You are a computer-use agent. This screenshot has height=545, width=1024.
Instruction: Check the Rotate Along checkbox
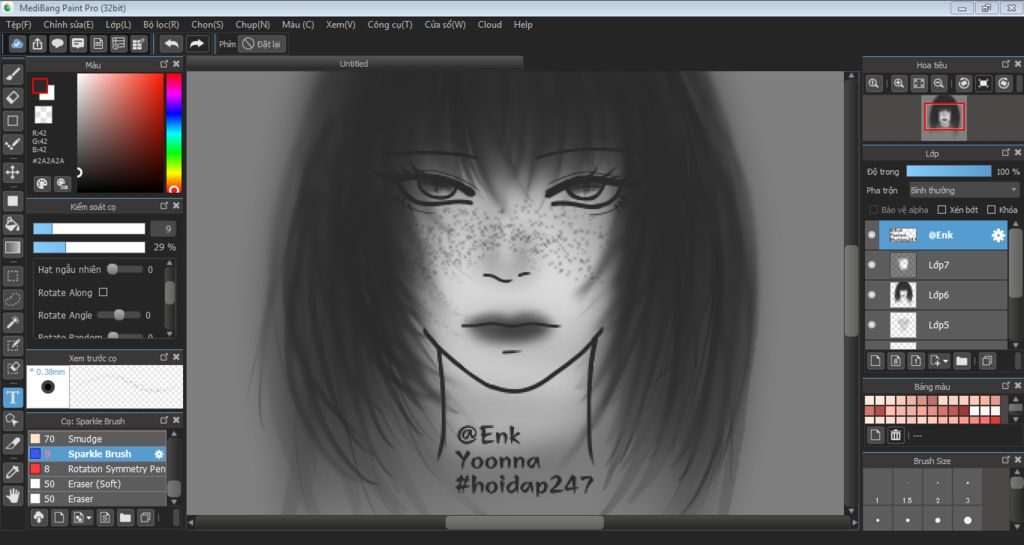tap(103, 292)
